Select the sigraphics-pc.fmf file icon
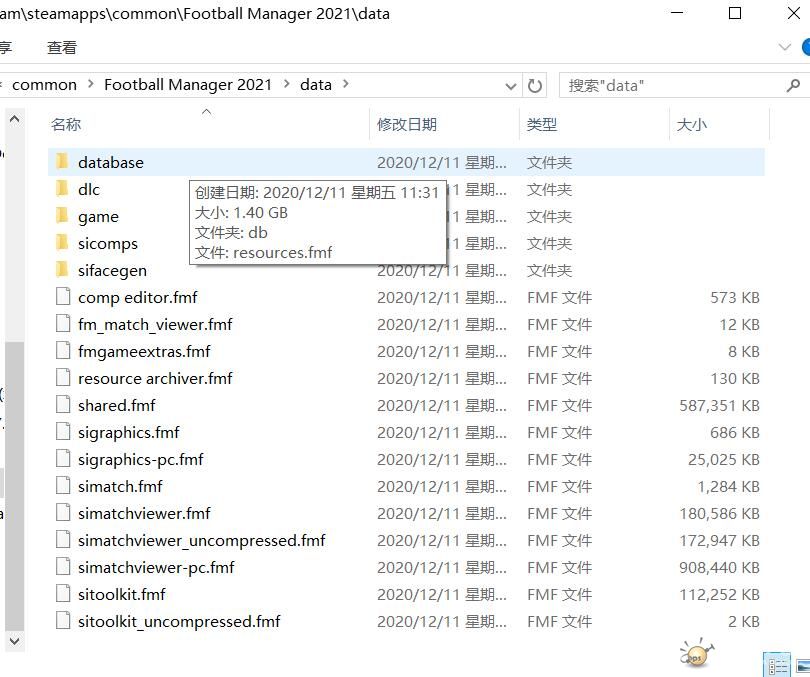The height and width of the screenshot is (677, 810). 63,459
